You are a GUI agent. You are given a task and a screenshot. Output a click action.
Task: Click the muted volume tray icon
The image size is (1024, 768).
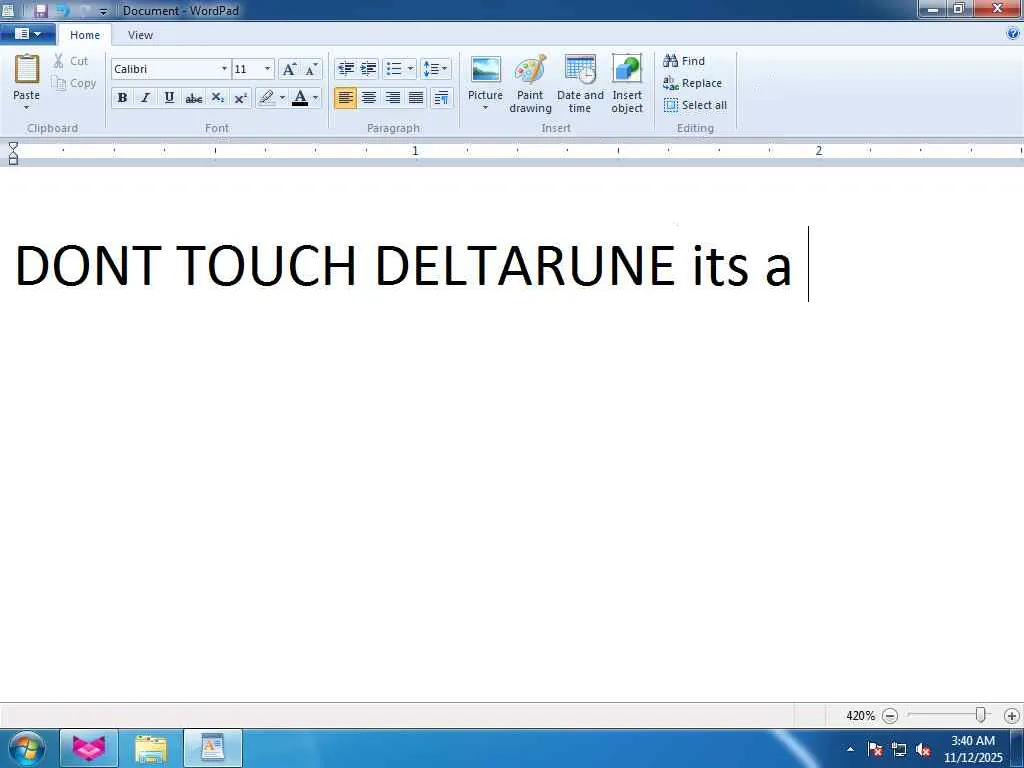pyautogui.click(x=923, y=749)
